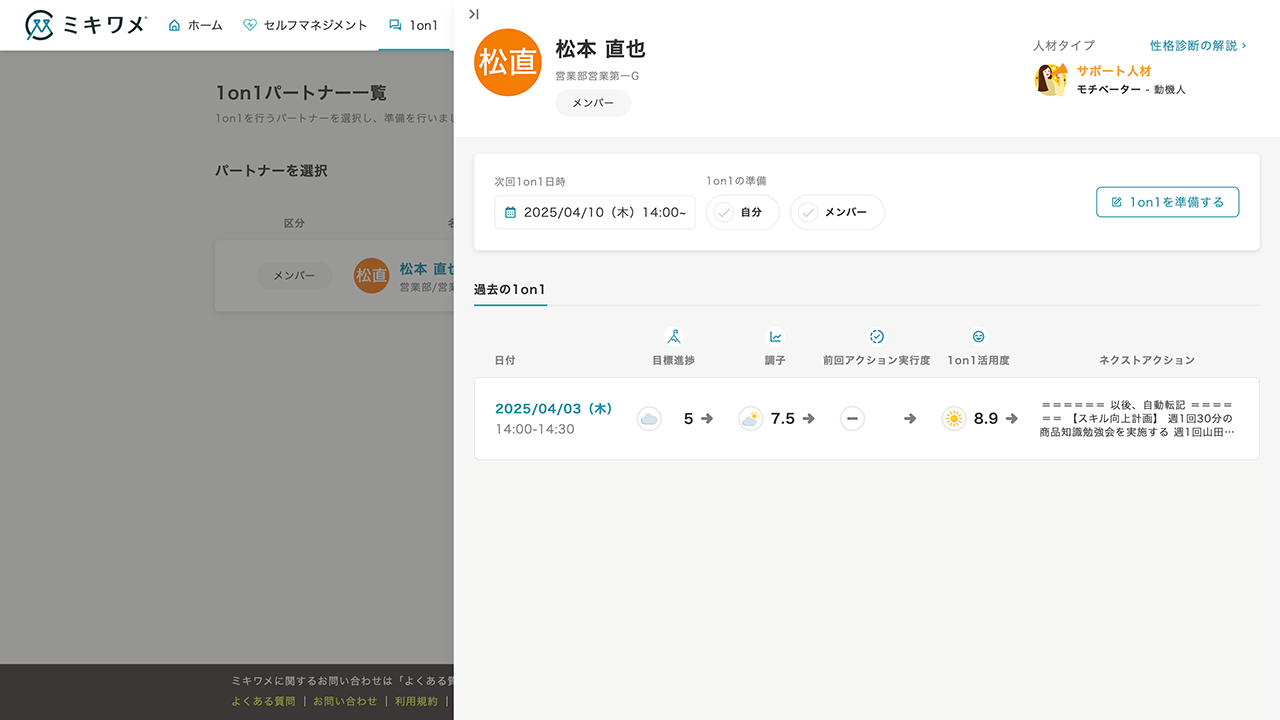Click the score value 8.9
1280x720 pixels.
click(986, 419)
